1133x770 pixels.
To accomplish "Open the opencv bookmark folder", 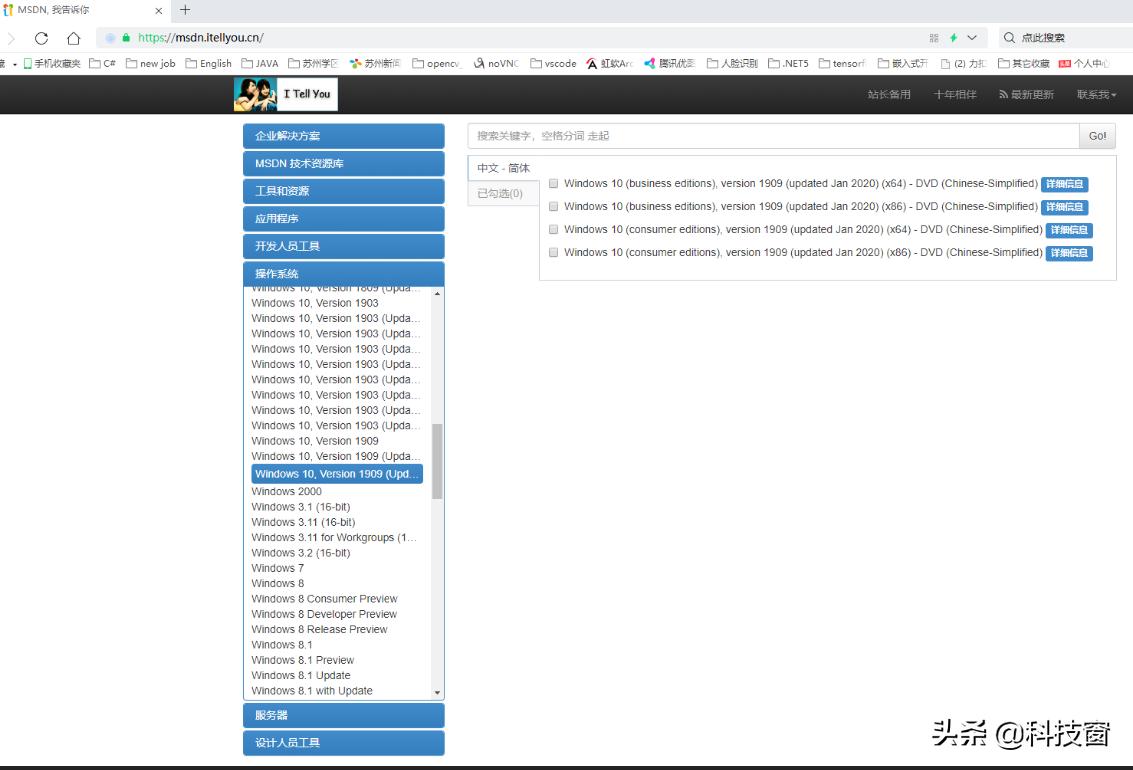I will click(436, 64).
